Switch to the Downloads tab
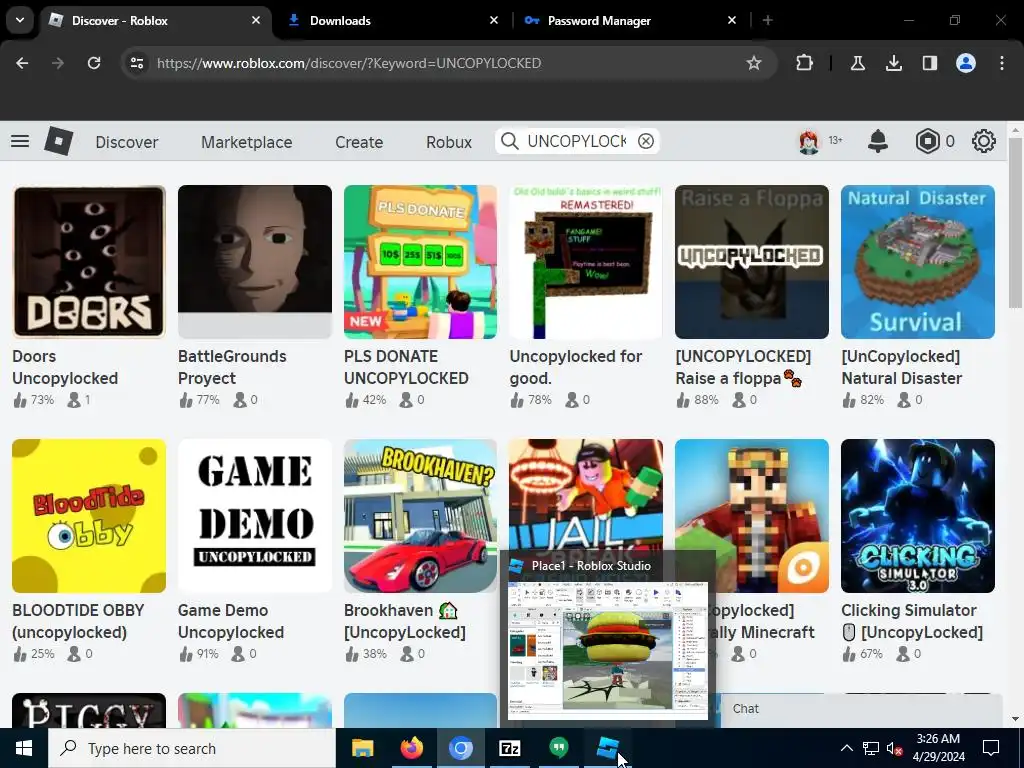The width and height of the screenshot is (1024, 768). tap(394, 20)
